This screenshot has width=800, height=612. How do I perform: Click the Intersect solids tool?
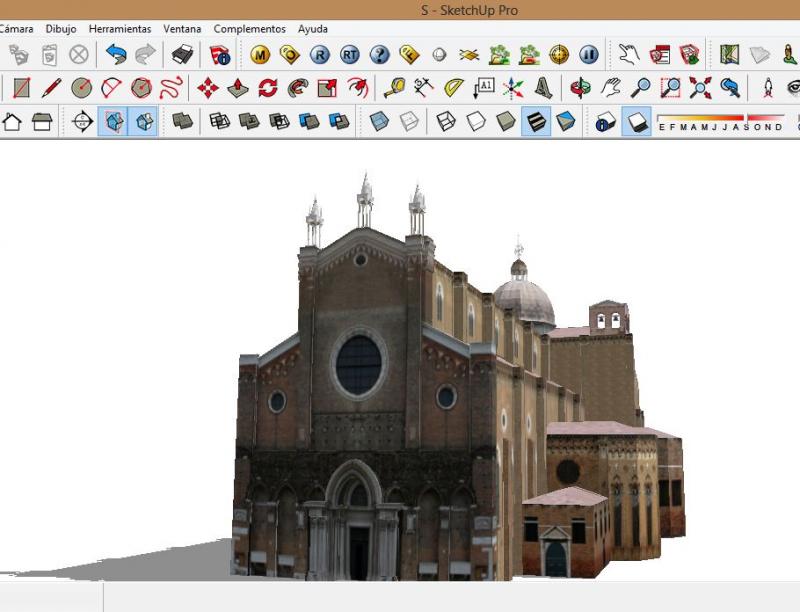[220, 121]
